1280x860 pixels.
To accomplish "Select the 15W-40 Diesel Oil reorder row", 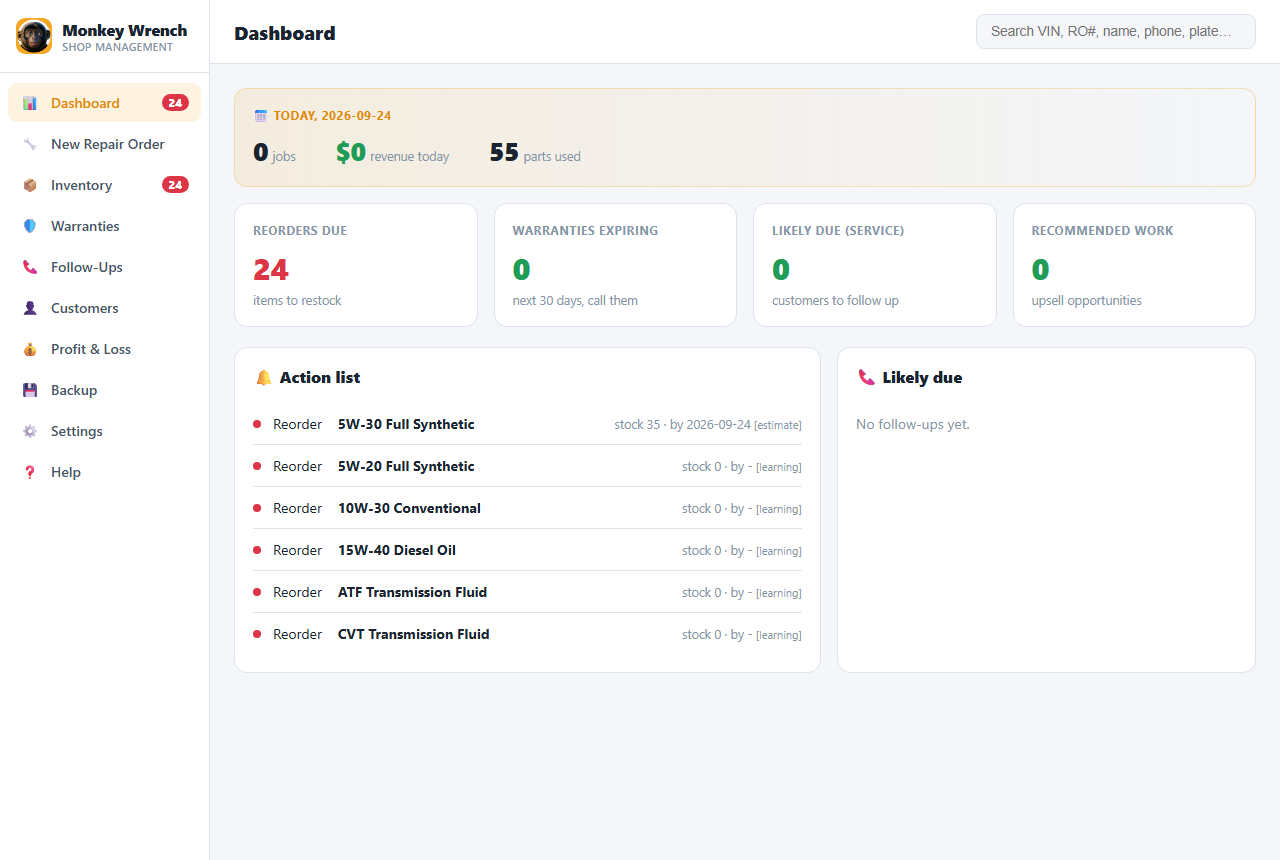I will (527, 550).
